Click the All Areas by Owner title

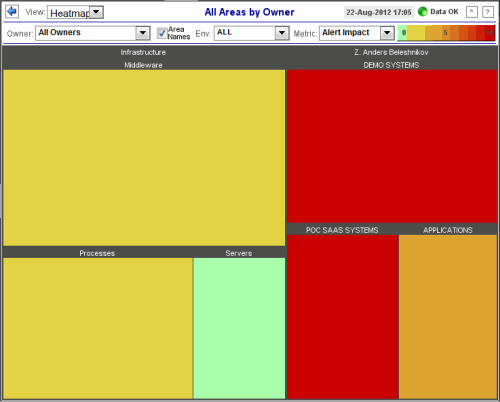(x=249, y=12)
